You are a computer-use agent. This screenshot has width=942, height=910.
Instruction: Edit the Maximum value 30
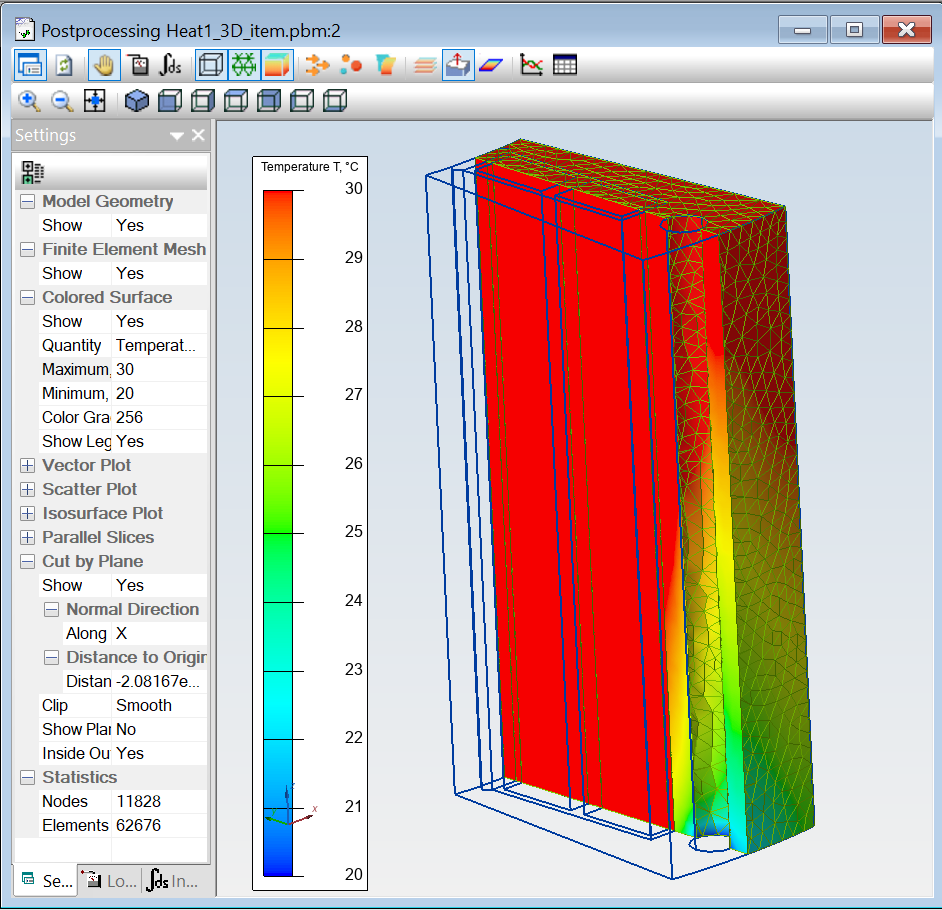pyautogui.click(x=159, y=369)
